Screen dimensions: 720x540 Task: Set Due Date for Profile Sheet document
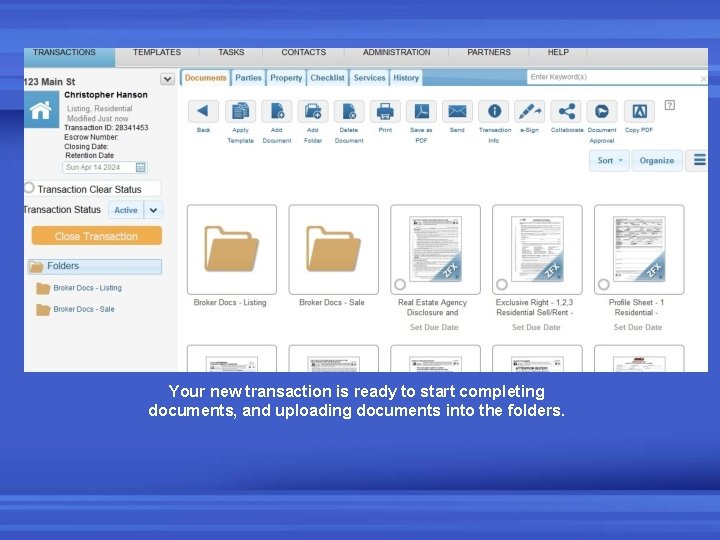point(638,327)
